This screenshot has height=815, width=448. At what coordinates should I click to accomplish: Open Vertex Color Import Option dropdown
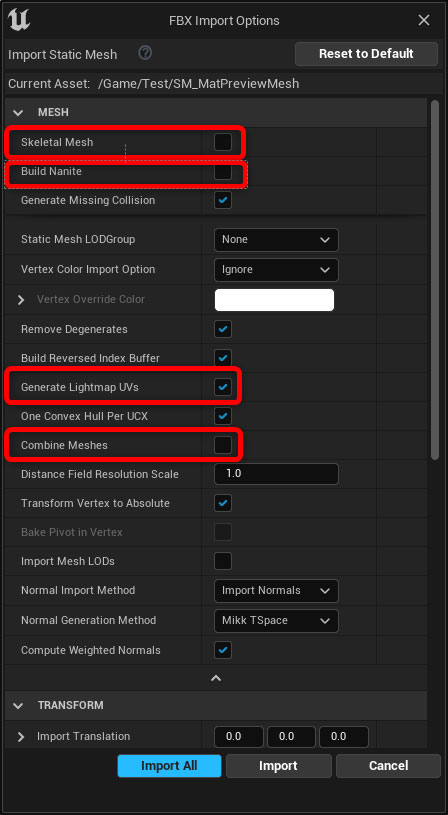tap(276, 270)
